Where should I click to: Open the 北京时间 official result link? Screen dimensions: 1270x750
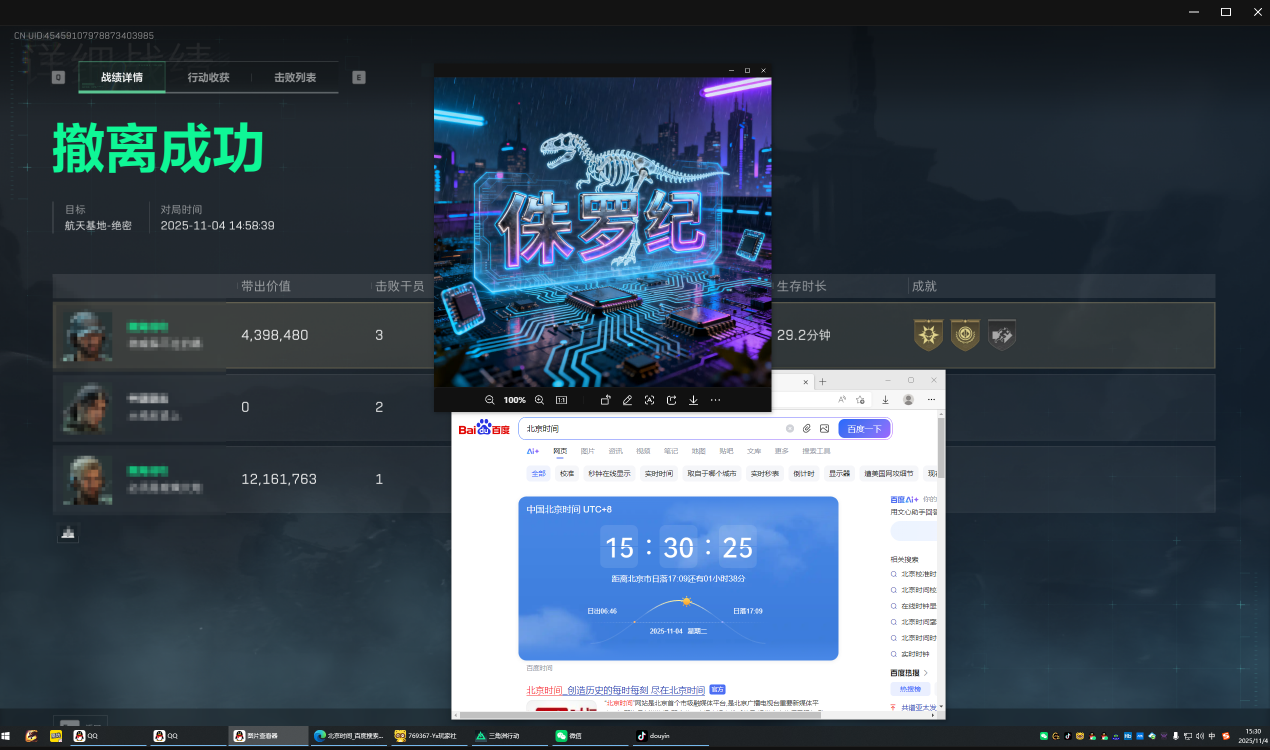615,690
